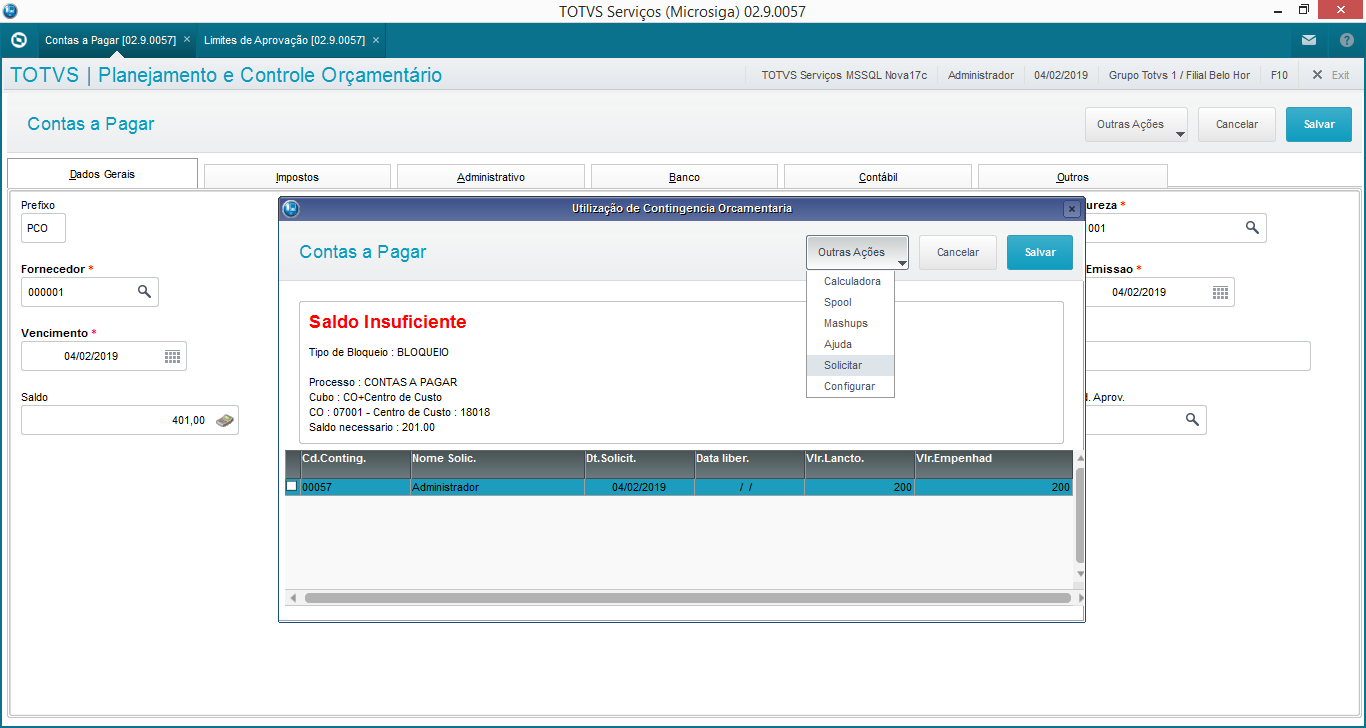Viewport: 1366px width, 728px height.
Task: Click Salvar in the dialog
Action: (1040, 252)
